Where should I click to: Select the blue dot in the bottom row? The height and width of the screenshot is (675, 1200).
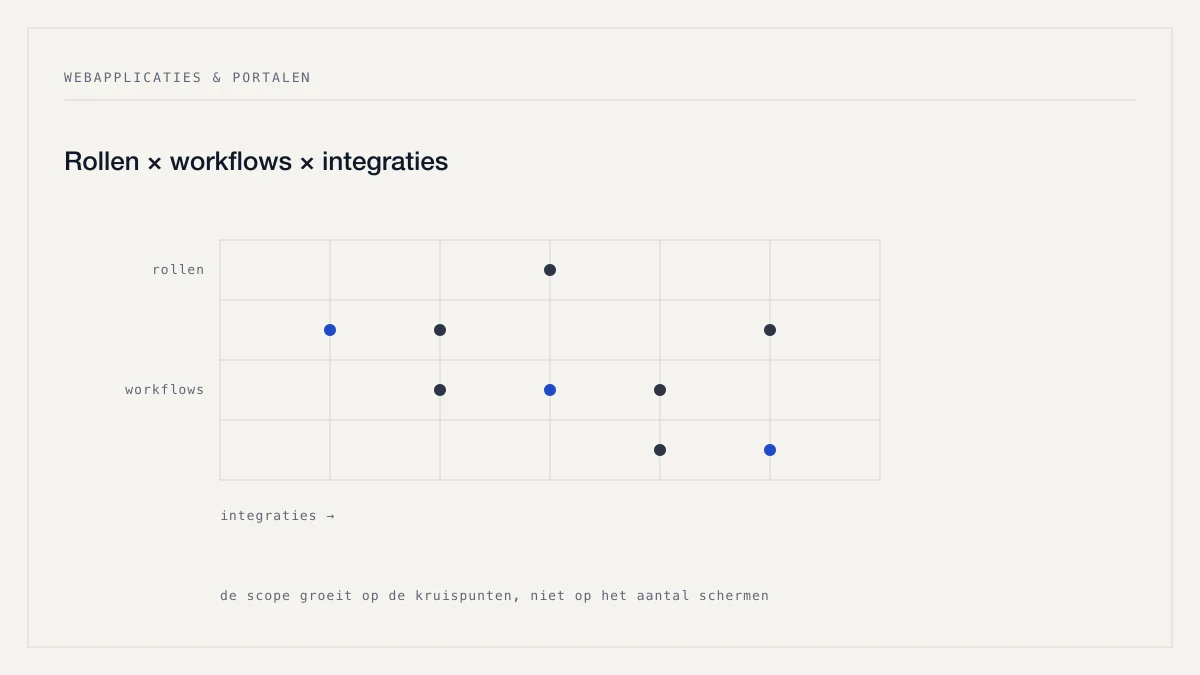770,450
